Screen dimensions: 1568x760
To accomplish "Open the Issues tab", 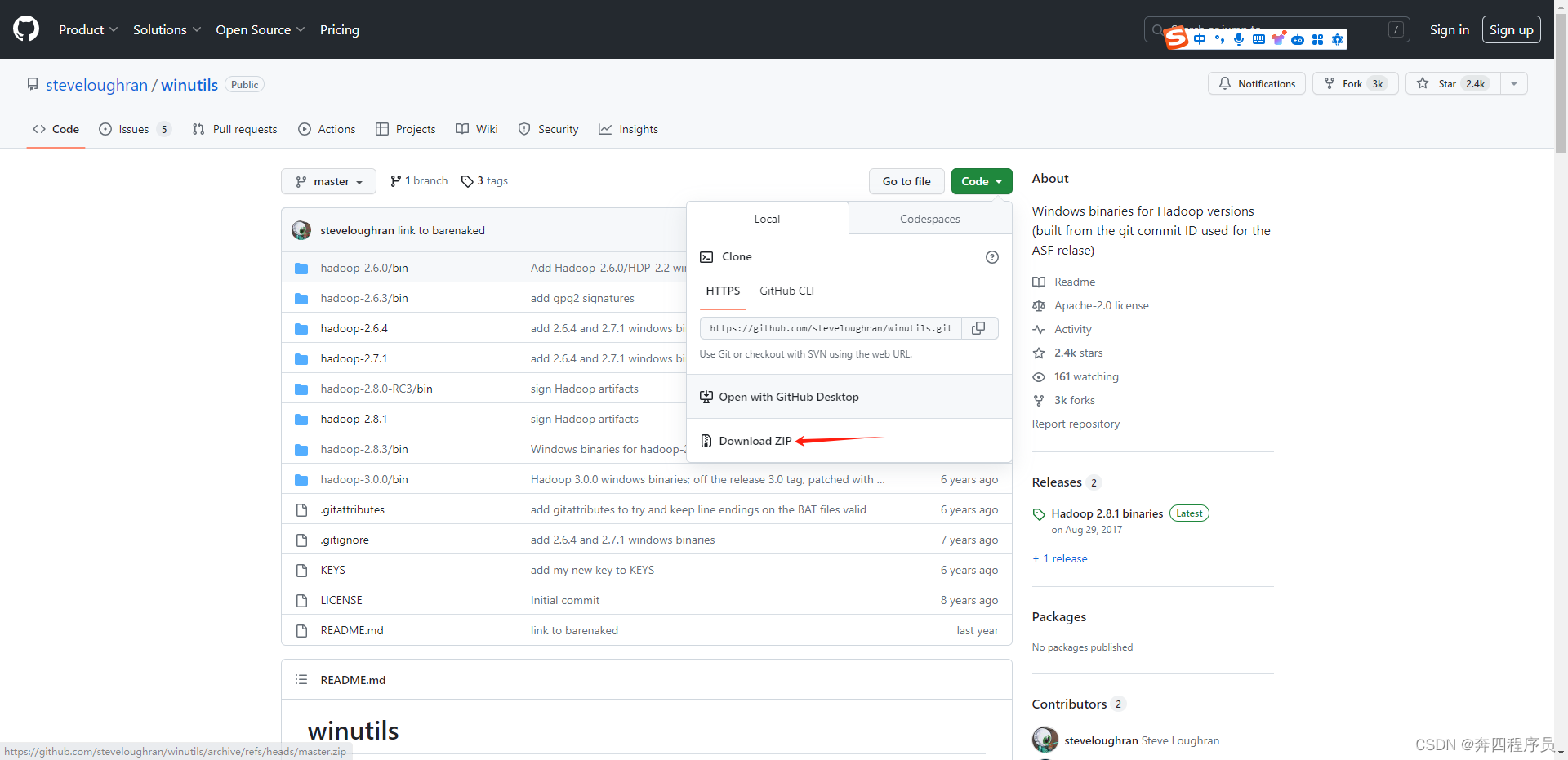I will (x=135, y=129).
